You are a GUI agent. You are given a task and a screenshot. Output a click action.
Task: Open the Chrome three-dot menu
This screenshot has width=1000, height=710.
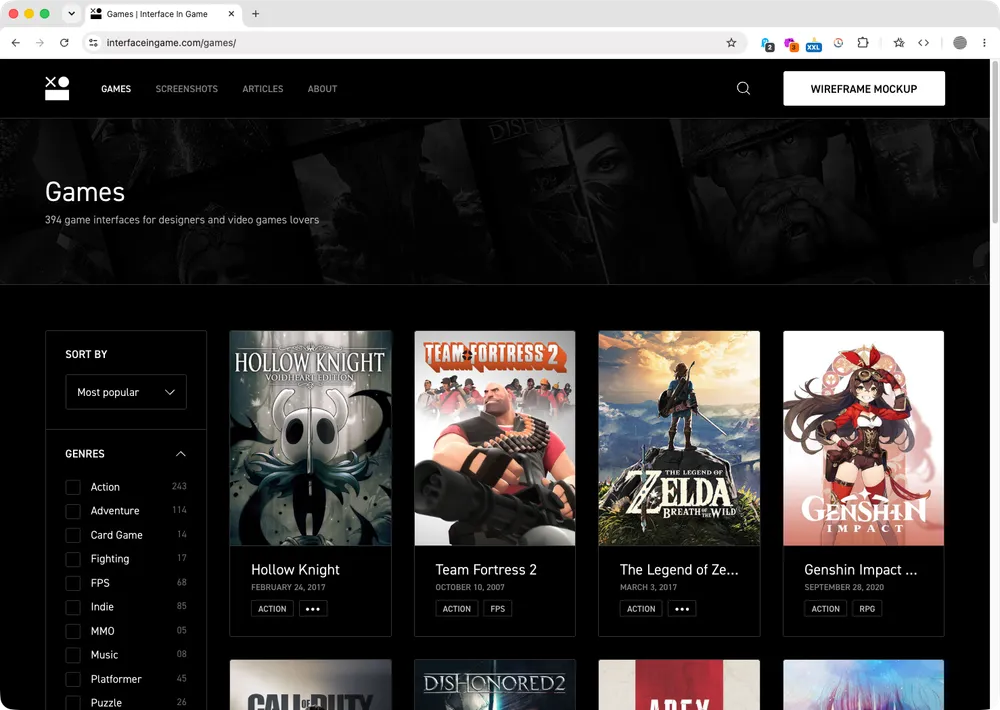coord(984,43)
